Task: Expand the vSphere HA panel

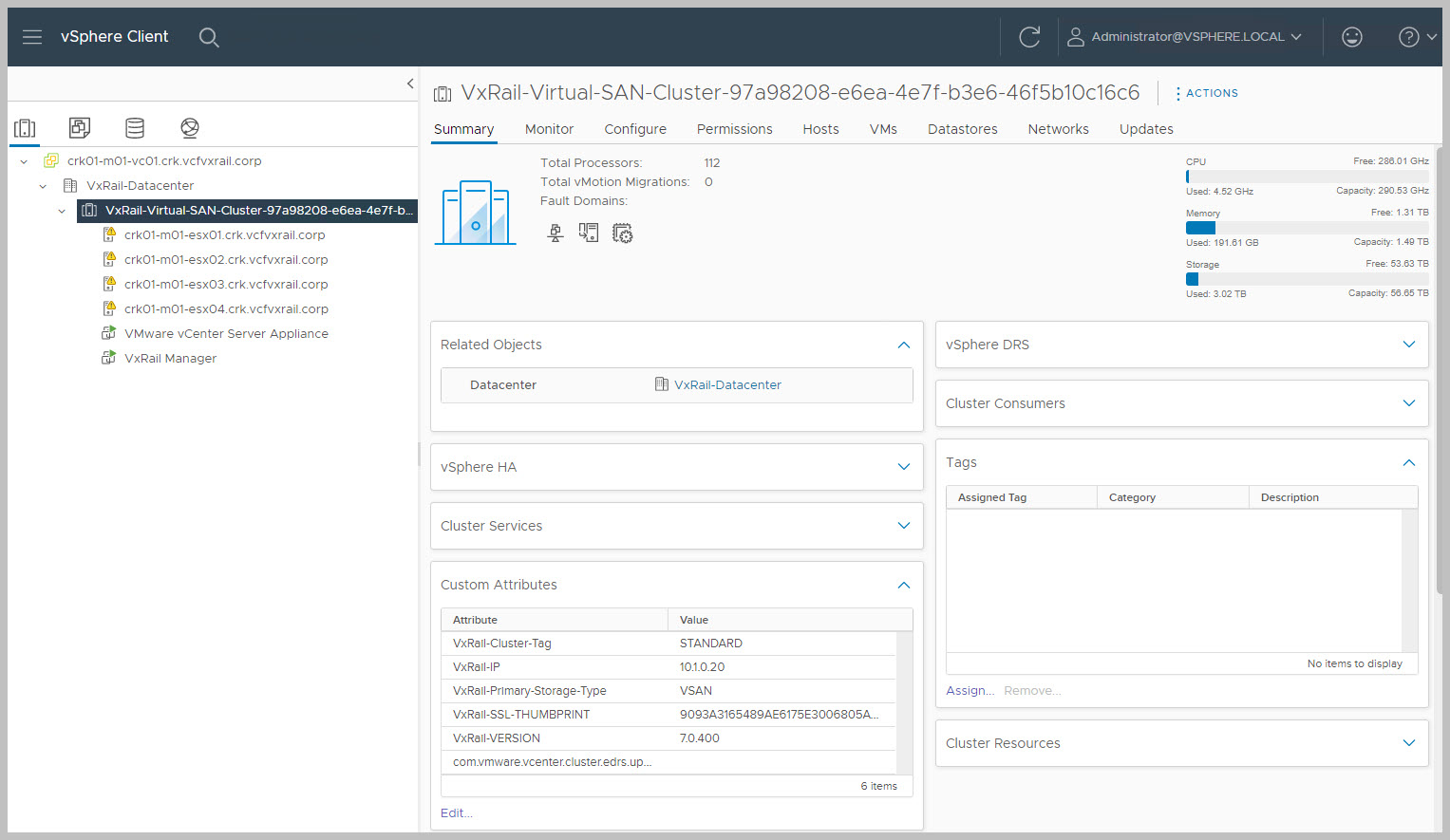Action: tap(903, 467)
